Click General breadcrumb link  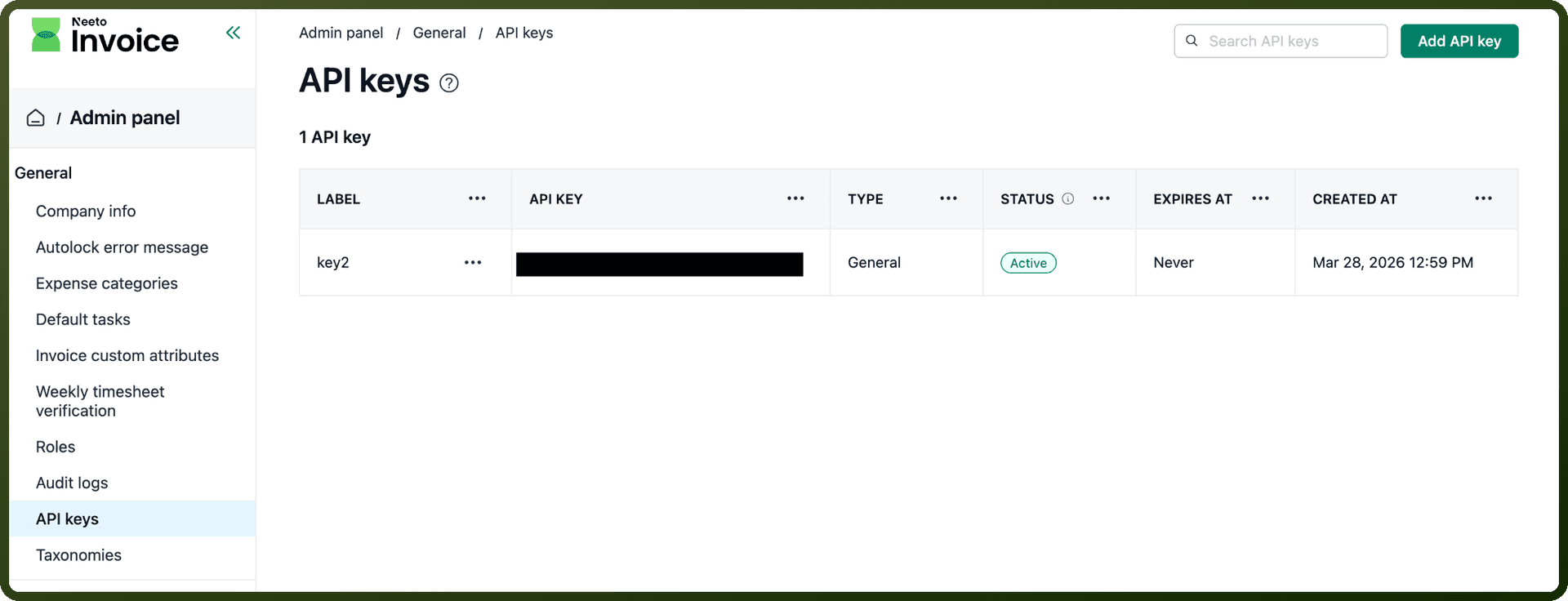click(x=439, y=33)
